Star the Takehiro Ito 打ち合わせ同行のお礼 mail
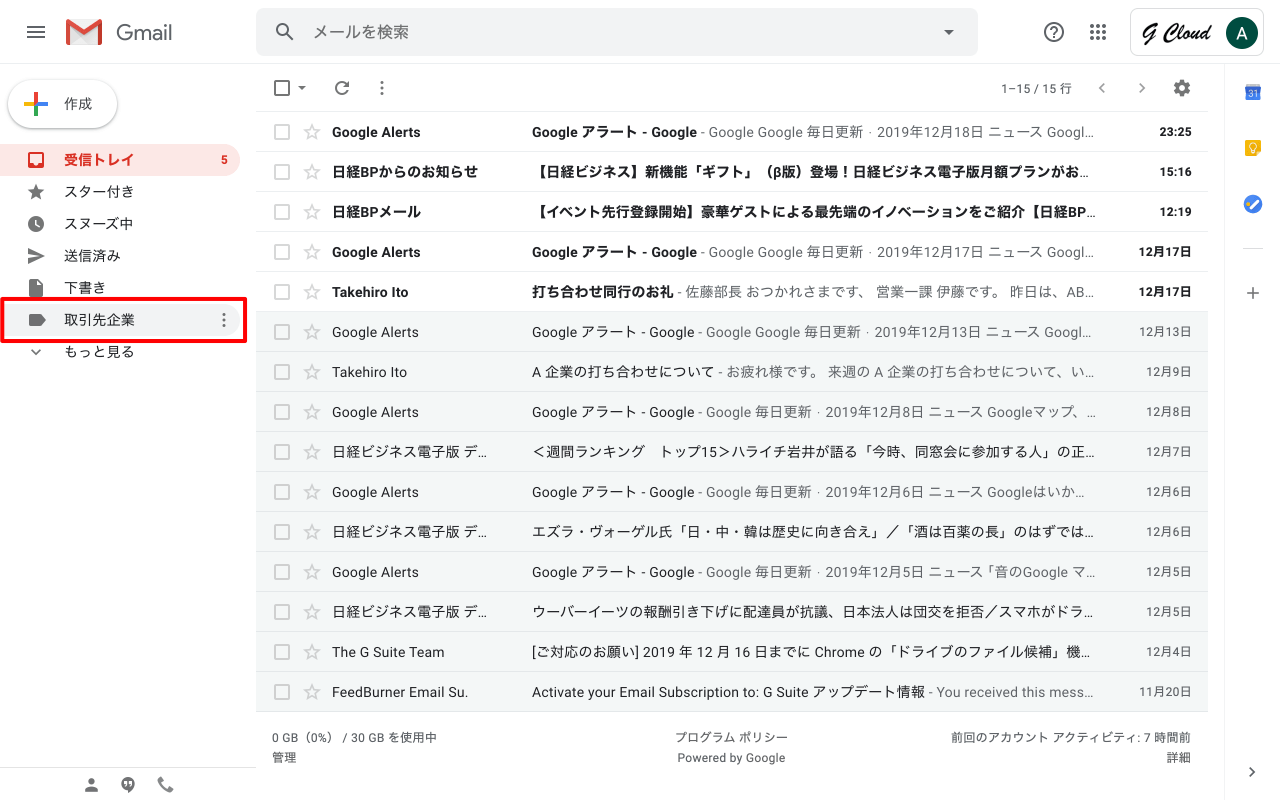The image size is (1280, 800). [312, 292]
